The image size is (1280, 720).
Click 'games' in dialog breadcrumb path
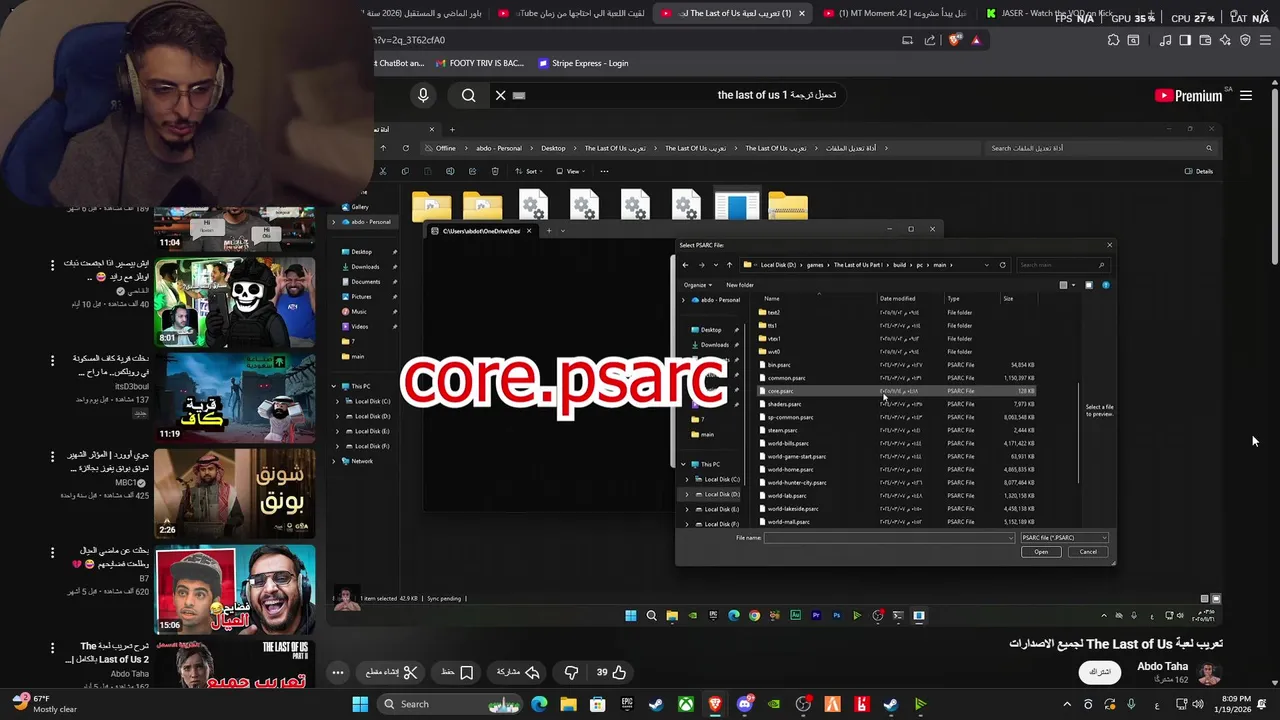(815, 265)
